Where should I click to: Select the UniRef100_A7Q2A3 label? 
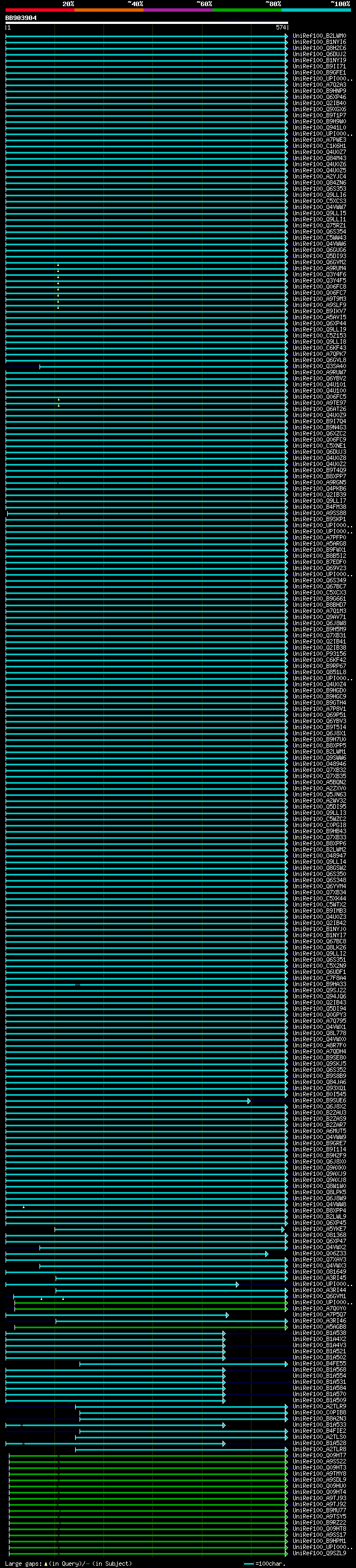click(319, 85)
